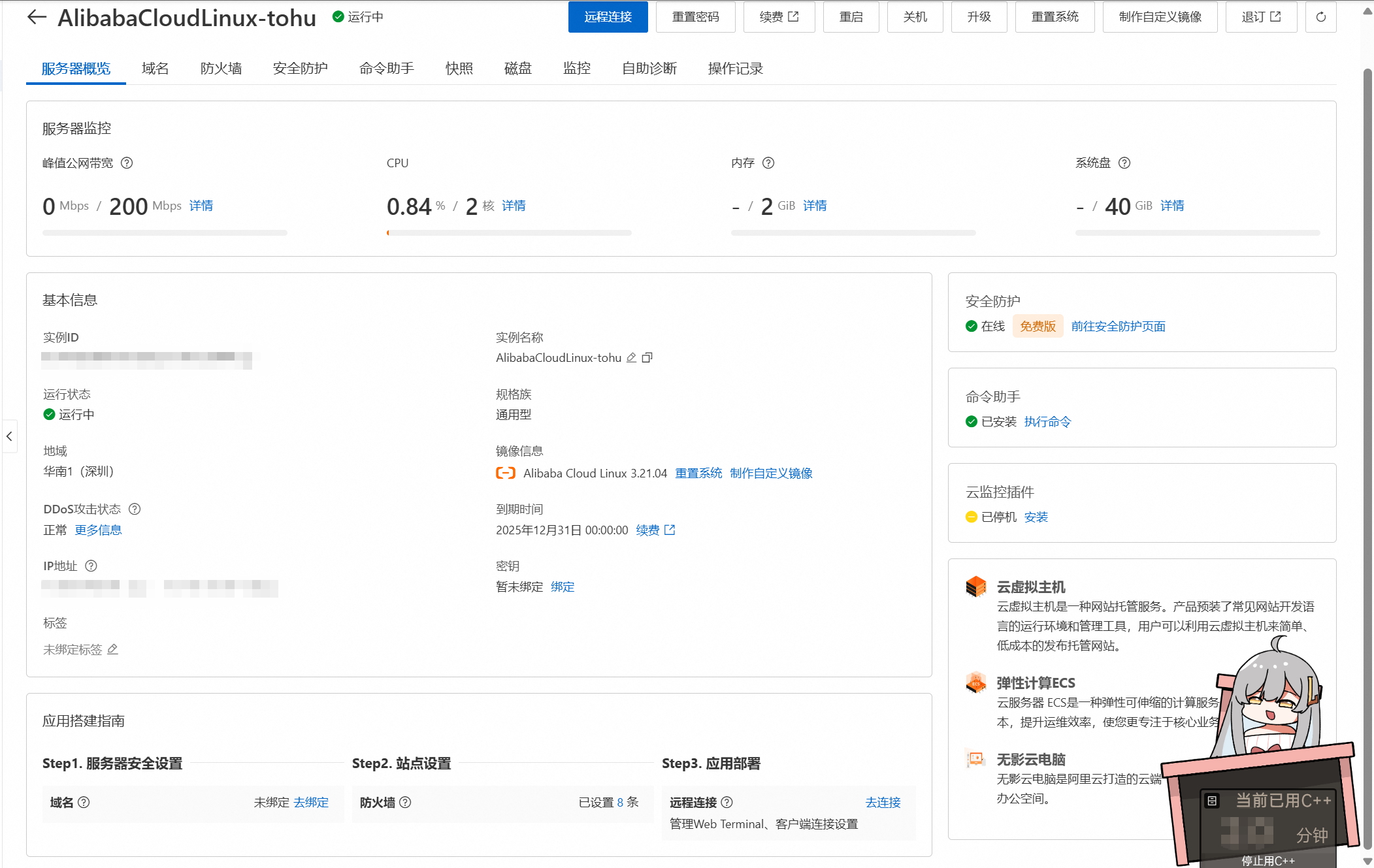This screenshot has width=1374, height=868.
Task: Switch to the 操作记录 tab
Action: click(x=736, y=69)
